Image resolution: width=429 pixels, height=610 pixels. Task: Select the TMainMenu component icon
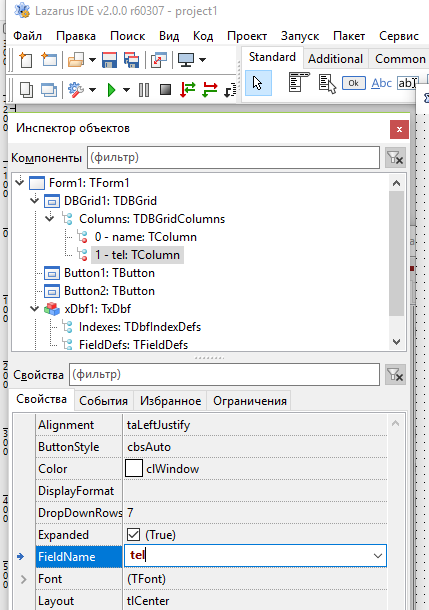tap(299, 82)
